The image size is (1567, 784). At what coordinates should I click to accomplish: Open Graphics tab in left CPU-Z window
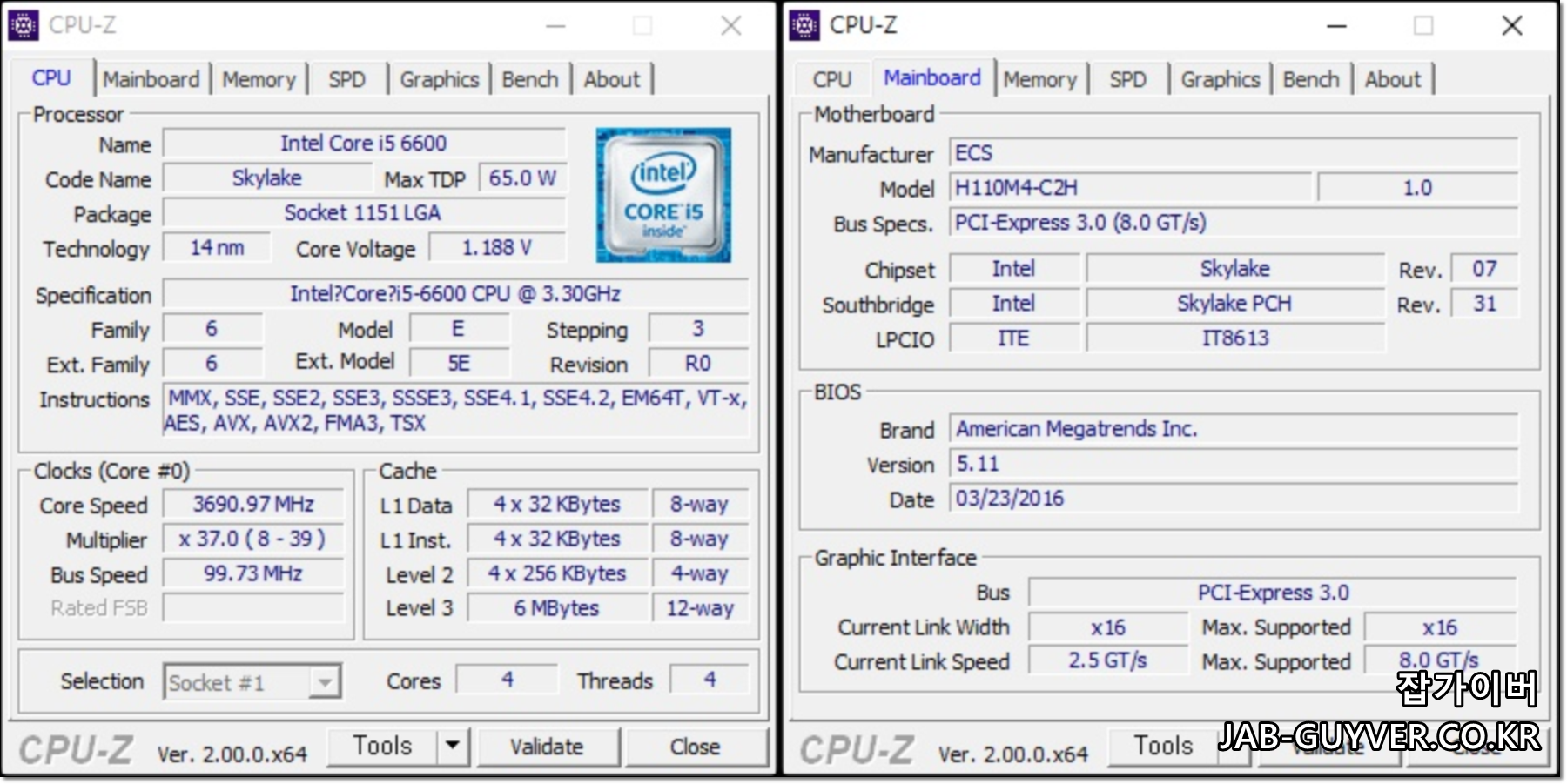tap(439, 79)
